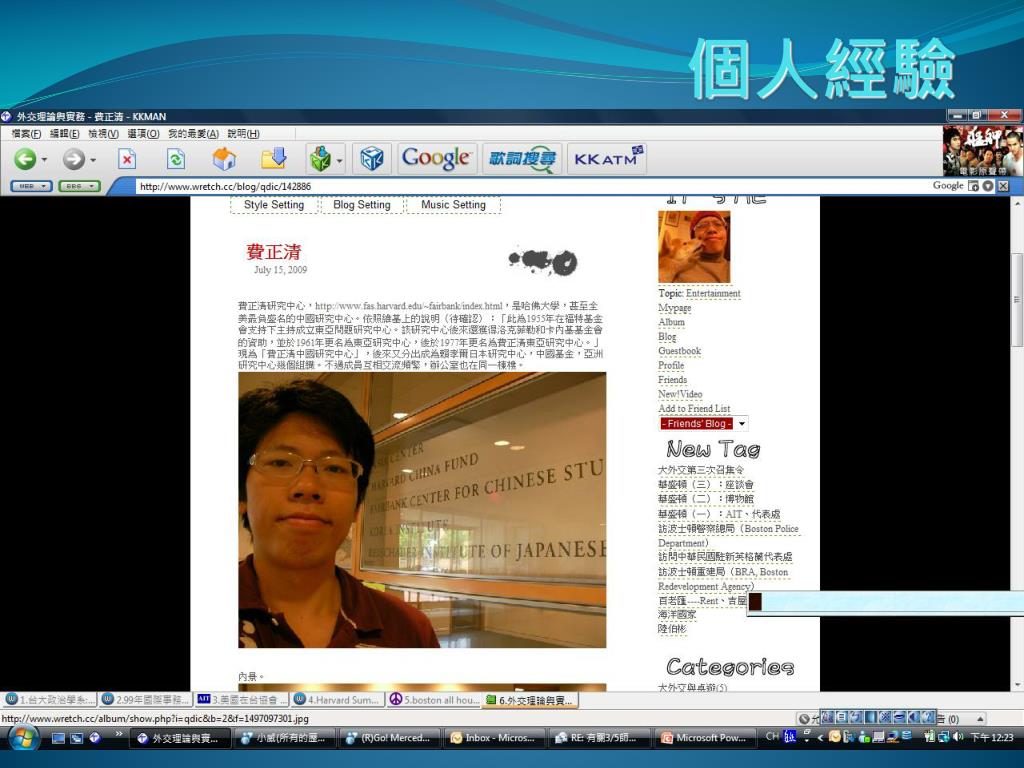Viewport: 1024px width, 768px height.
Task: Open the KKATM toolbar button
Action: (x=607, y=159)
